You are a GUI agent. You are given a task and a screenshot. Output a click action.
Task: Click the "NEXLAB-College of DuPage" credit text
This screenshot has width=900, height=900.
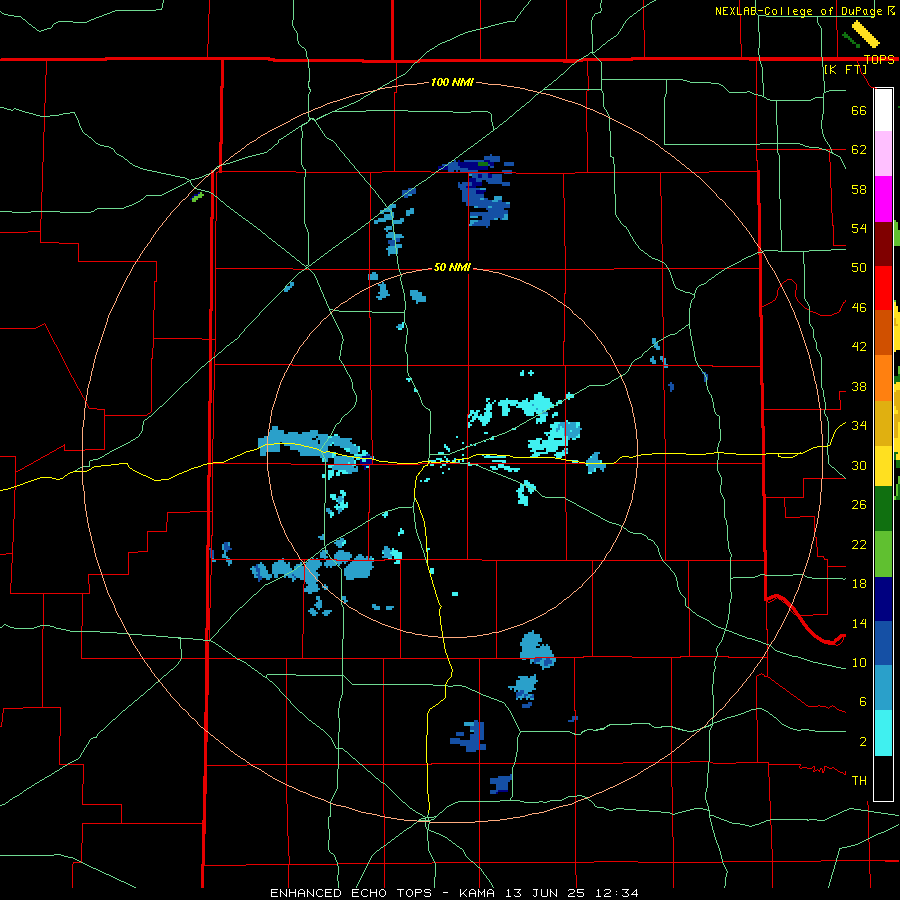pyautogui.click(x=798, y=11)
